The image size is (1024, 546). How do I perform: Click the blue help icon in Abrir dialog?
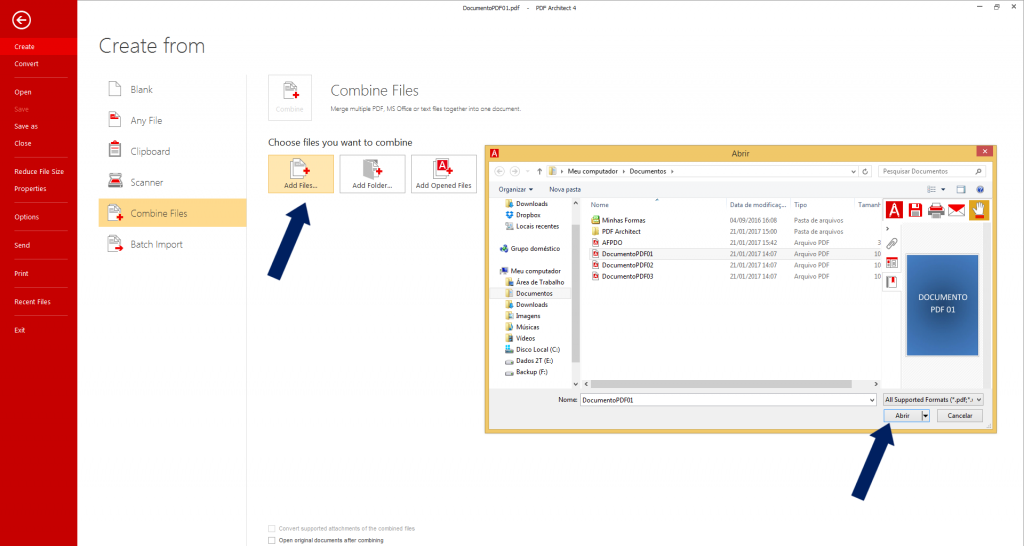pyautogui.click(x=980, y=189)
